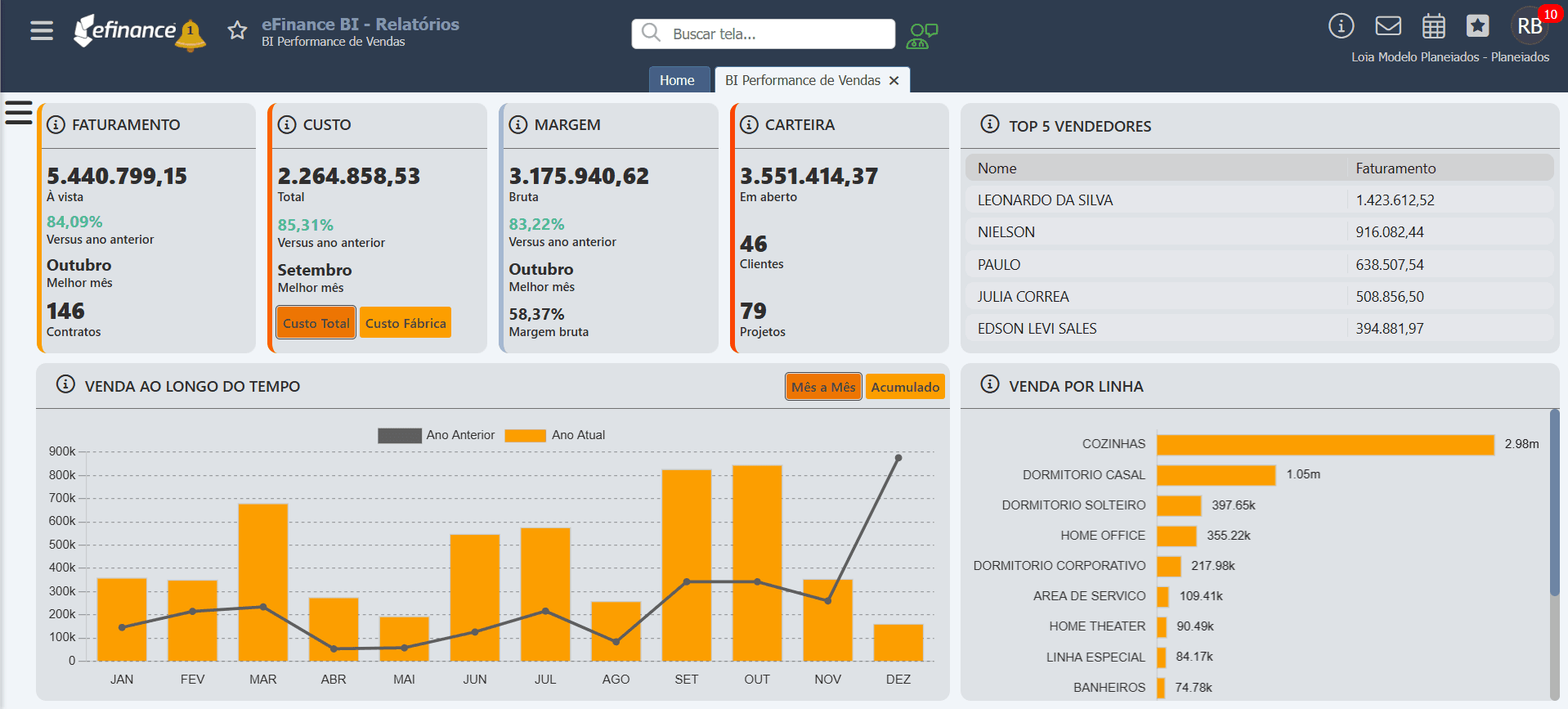Show info for the CUSTO card

[287, 125]
